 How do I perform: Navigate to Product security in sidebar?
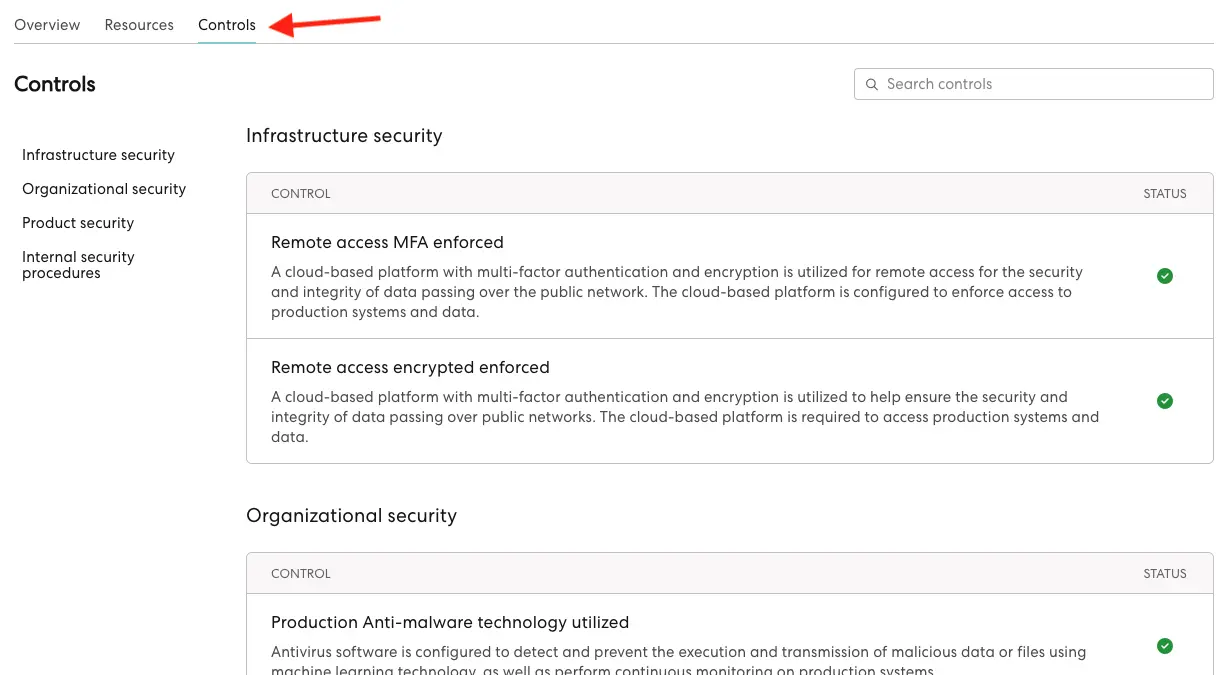coord(78,223)
